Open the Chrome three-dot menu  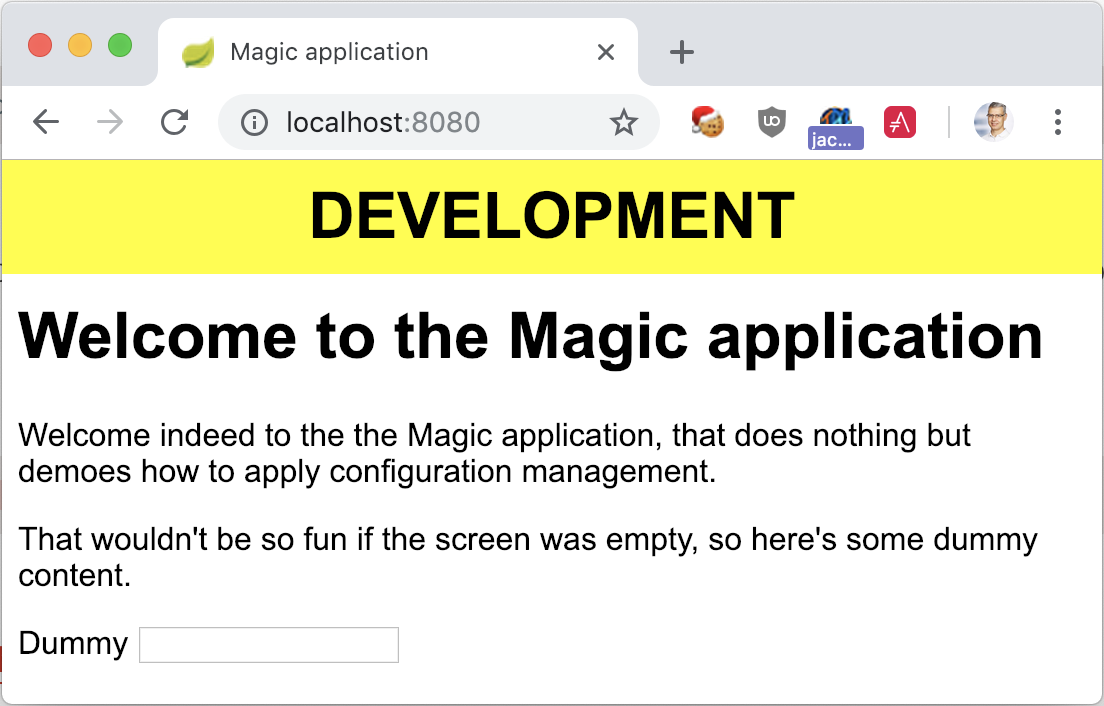pyautogui.click(x=1057, y=121)
